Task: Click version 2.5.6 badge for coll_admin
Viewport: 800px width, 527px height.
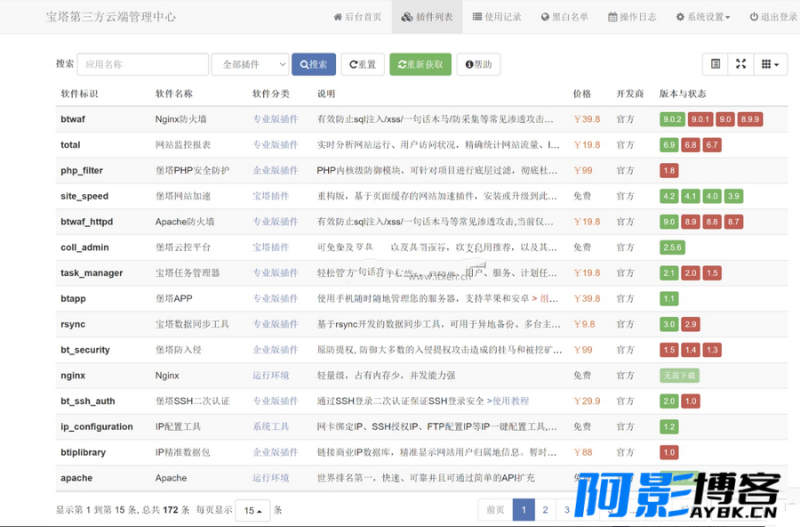Action: point(672,247)
